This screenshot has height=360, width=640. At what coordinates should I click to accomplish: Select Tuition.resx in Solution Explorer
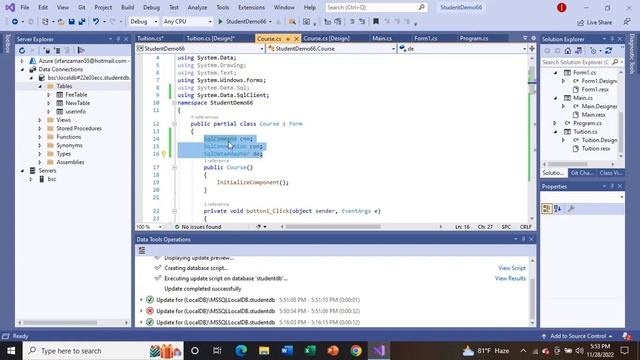coord(596,149)
